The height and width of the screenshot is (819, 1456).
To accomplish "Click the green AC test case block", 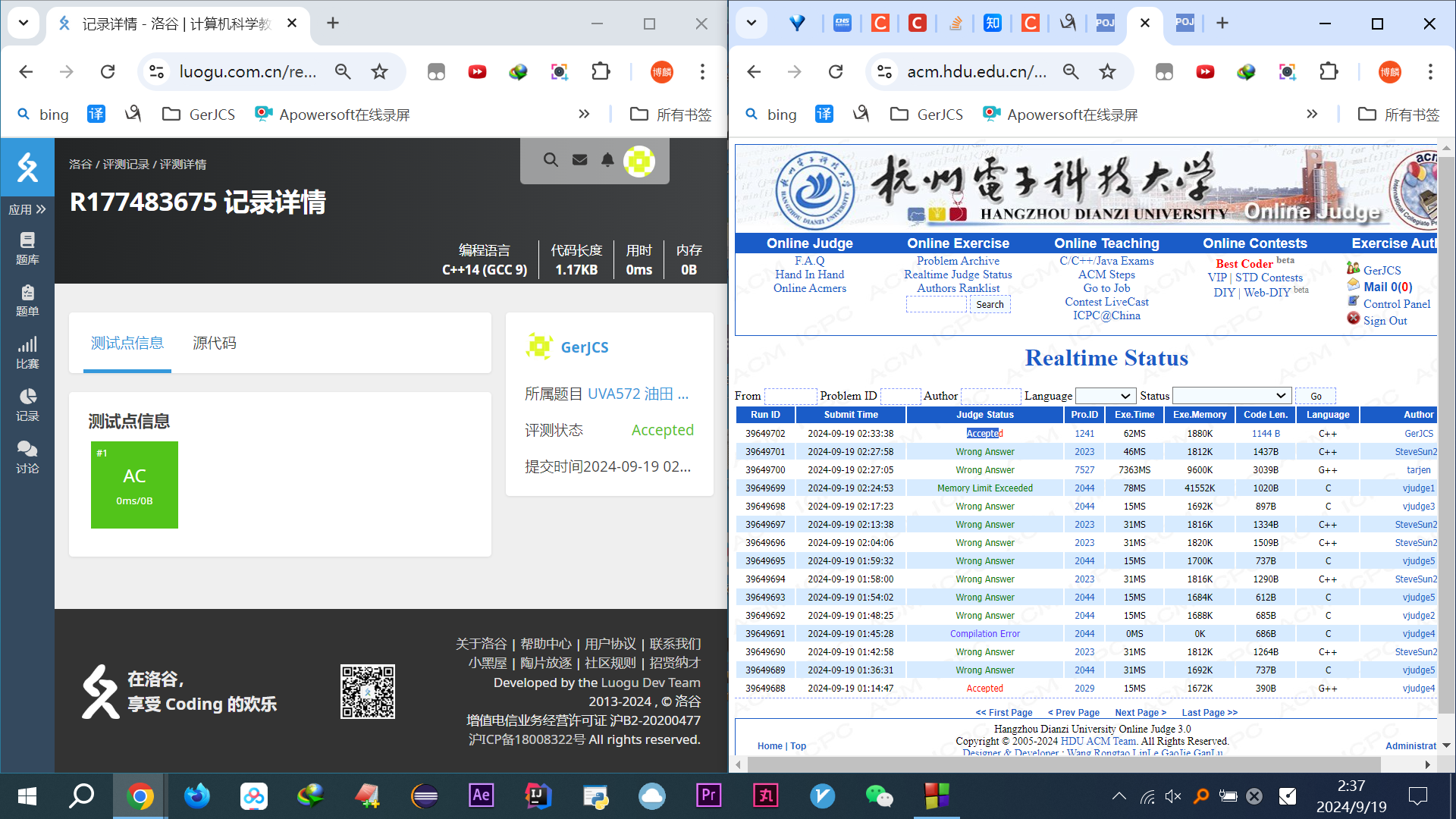I will pos(134,485).
